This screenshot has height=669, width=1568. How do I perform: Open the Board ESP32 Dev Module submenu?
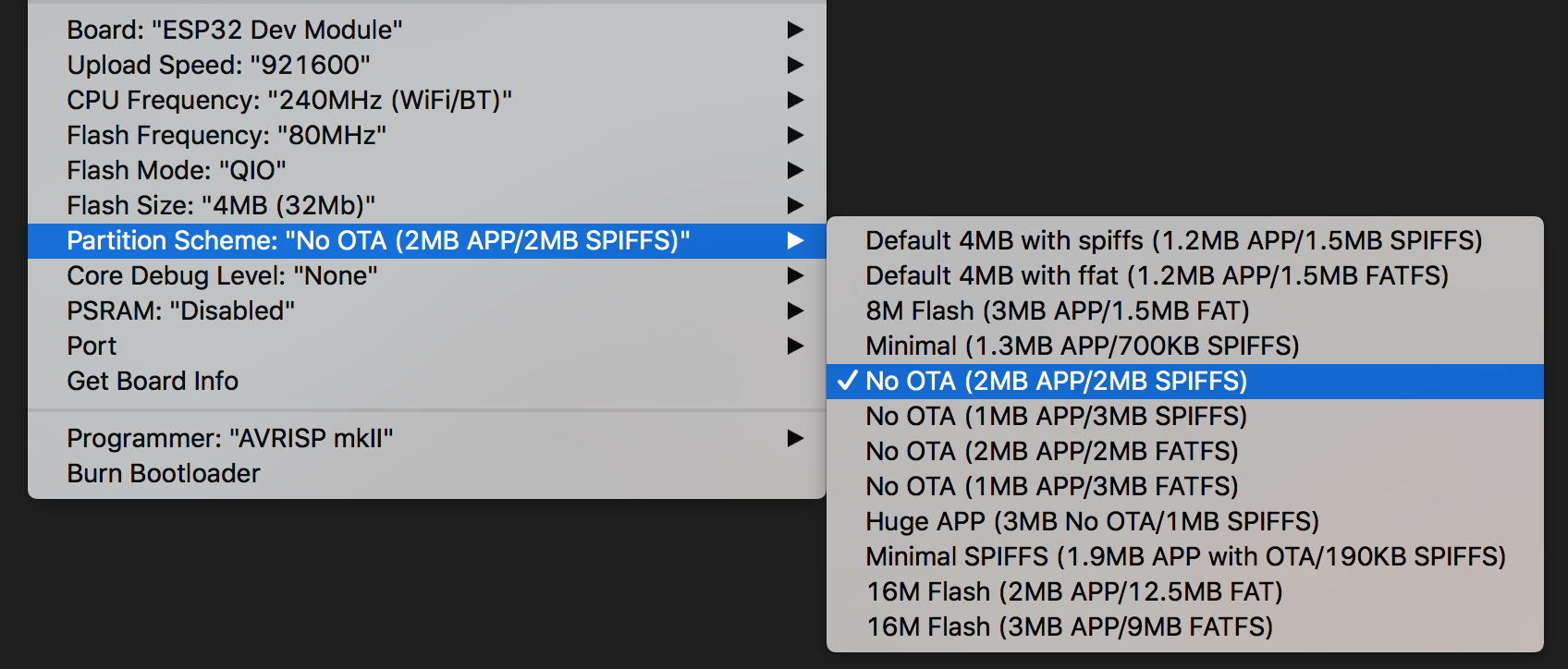point(235,30)
